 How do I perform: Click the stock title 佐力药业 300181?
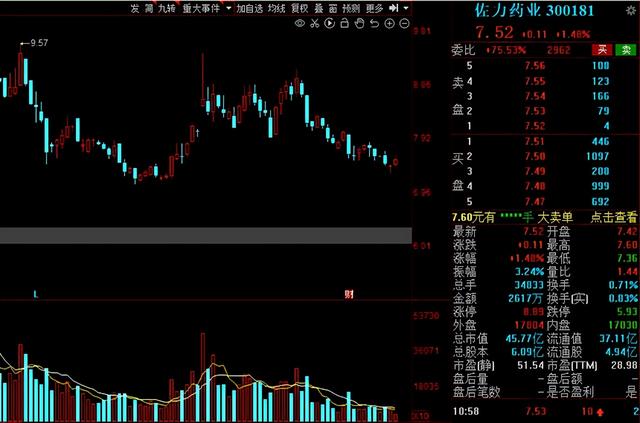click(534, 10)
